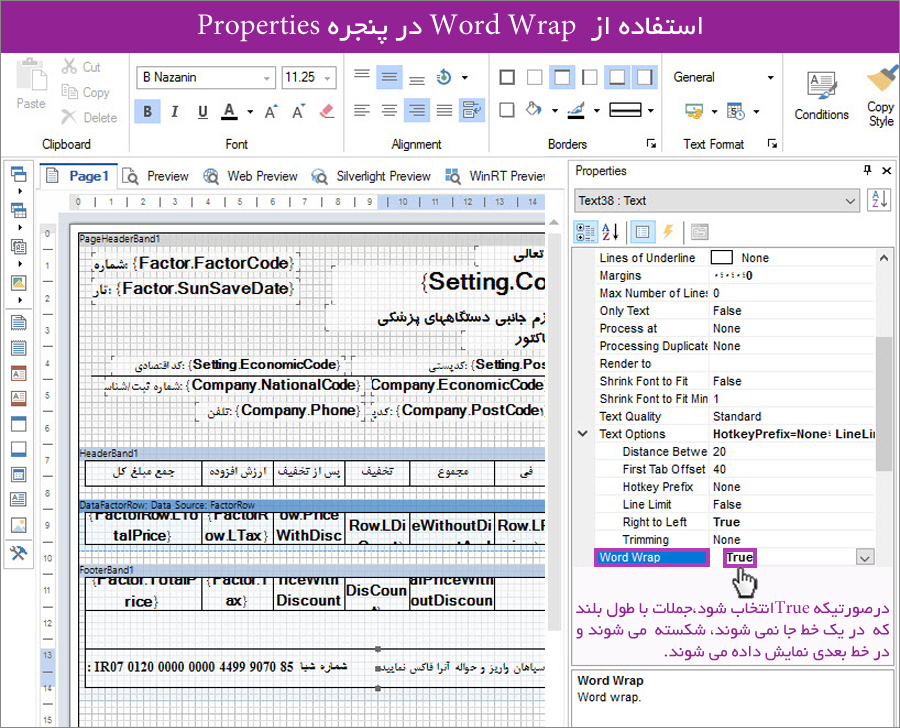Screen dimensions: 900x728
Task: Open the font color dropdown arrow
Action: [250, 111]
